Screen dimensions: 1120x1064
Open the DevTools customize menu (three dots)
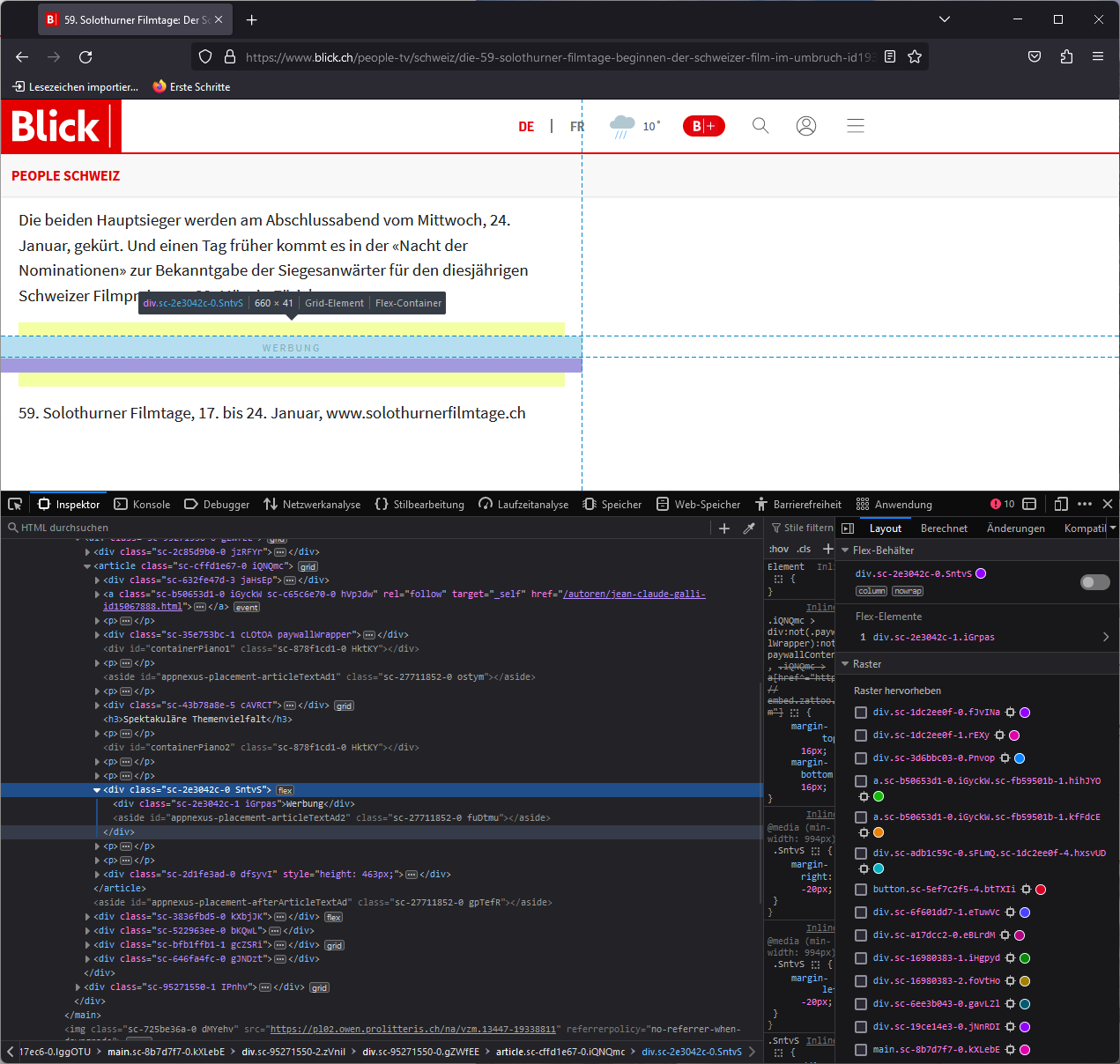point(1084,503)
